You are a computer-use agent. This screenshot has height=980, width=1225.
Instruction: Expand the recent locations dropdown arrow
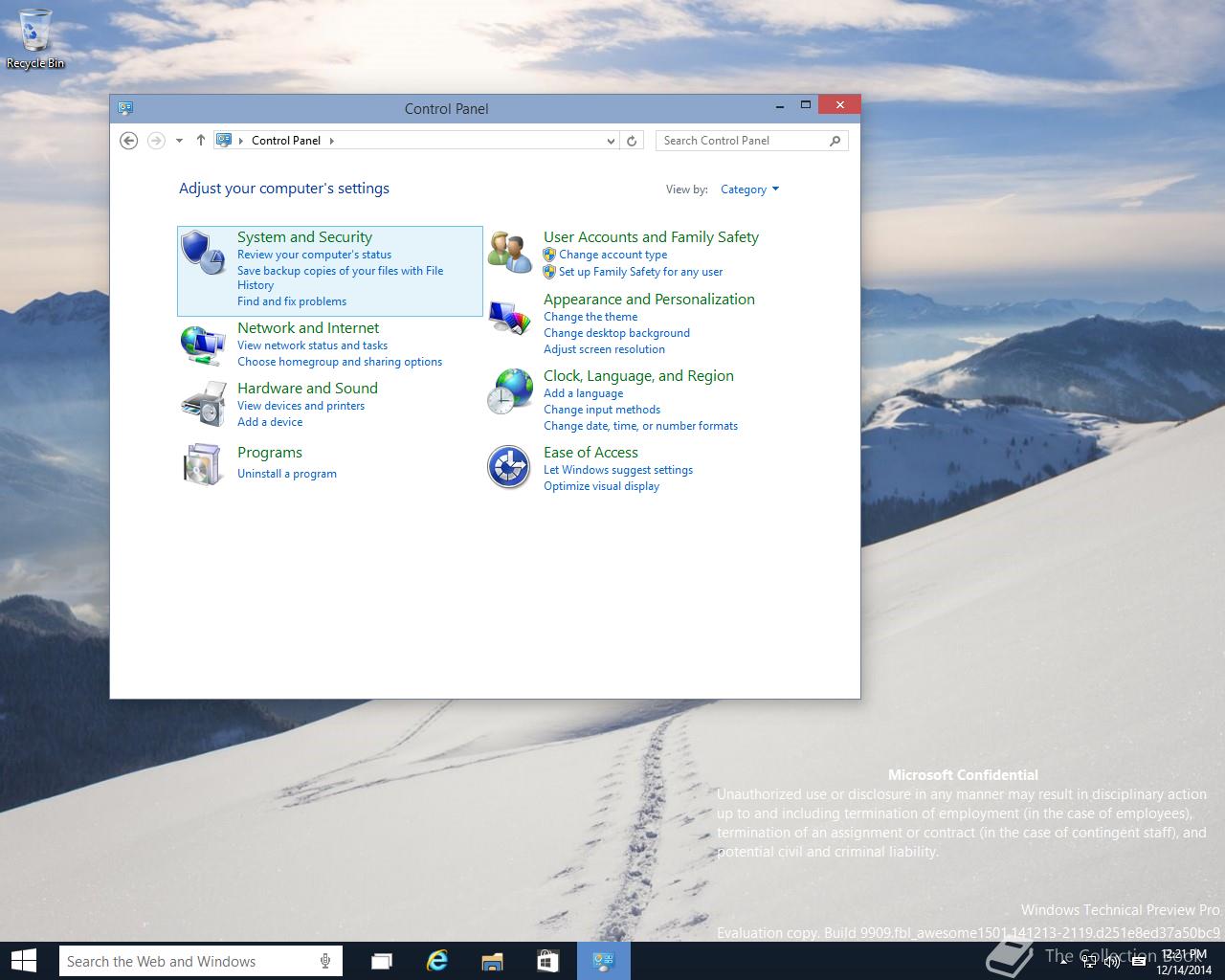179,141
